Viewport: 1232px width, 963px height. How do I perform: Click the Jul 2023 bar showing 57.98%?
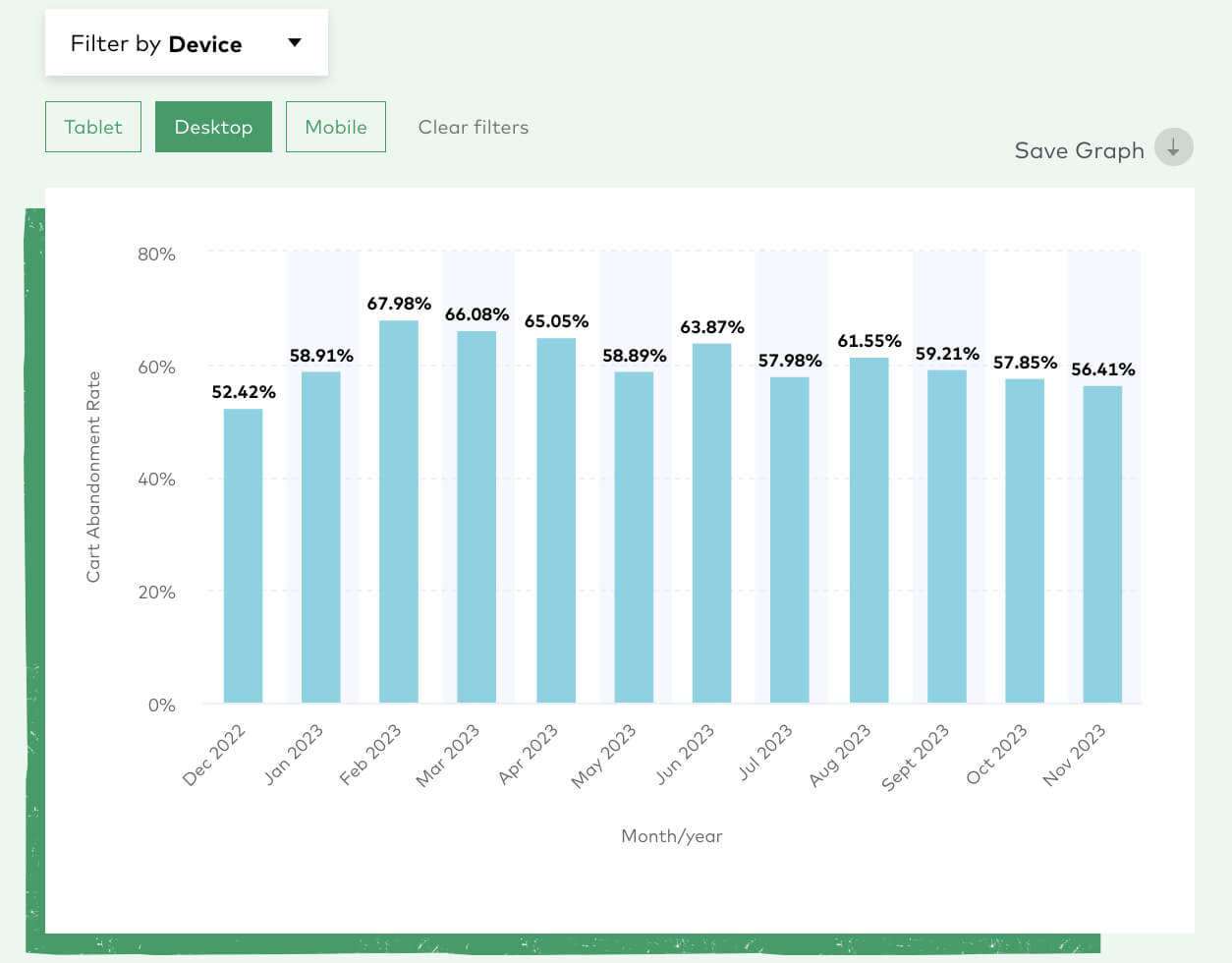tap(790, 539)
